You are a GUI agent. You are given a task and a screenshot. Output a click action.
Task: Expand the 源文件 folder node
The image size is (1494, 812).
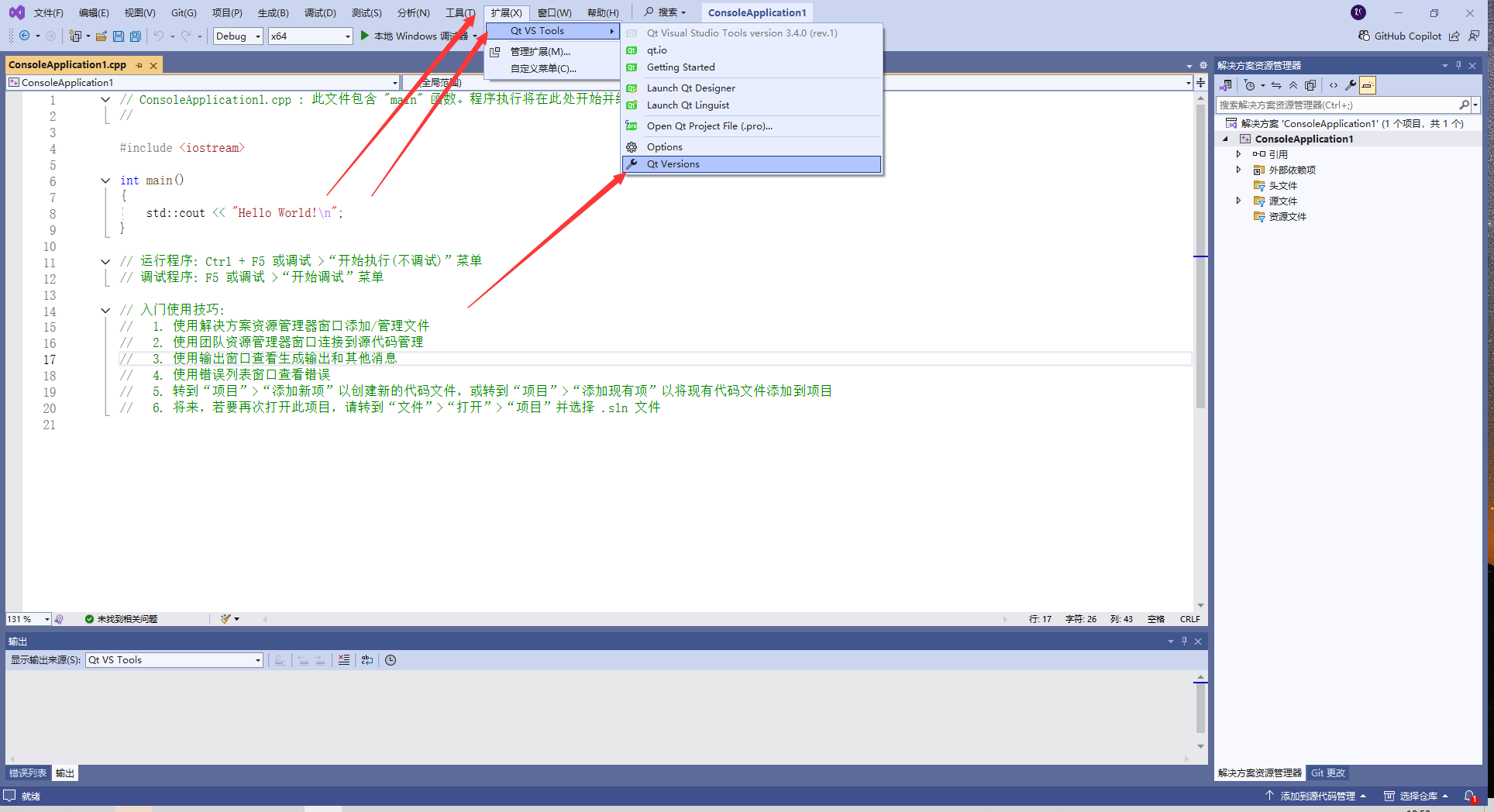[x=1238, y=201]
